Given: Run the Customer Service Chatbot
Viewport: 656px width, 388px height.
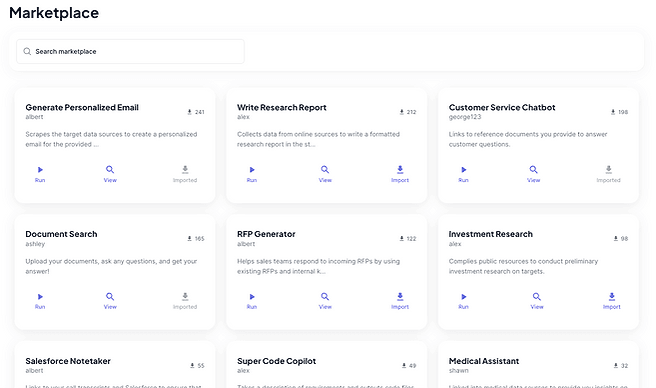Looking at the screenshot, I should (463, 174).
